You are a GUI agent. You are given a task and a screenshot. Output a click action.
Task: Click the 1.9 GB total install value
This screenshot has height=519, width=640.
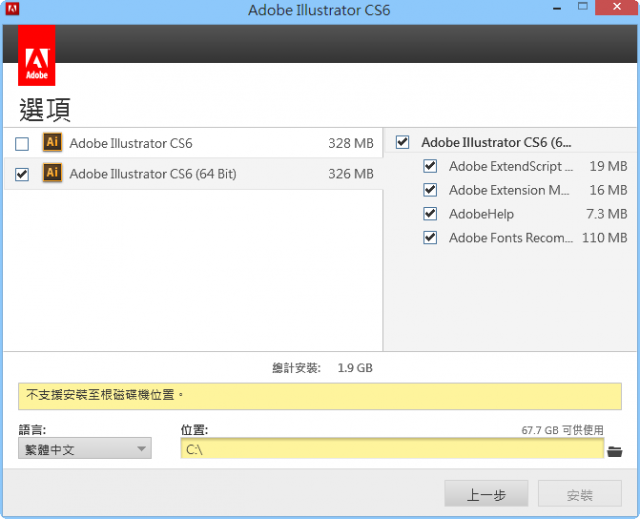pos(355,368)
